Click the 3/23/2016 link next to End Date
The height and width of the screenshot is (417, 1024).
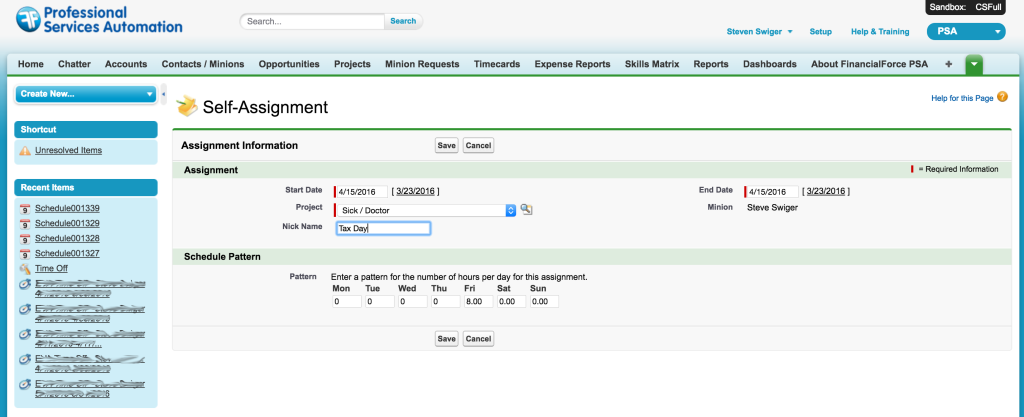tap(826, 191)
